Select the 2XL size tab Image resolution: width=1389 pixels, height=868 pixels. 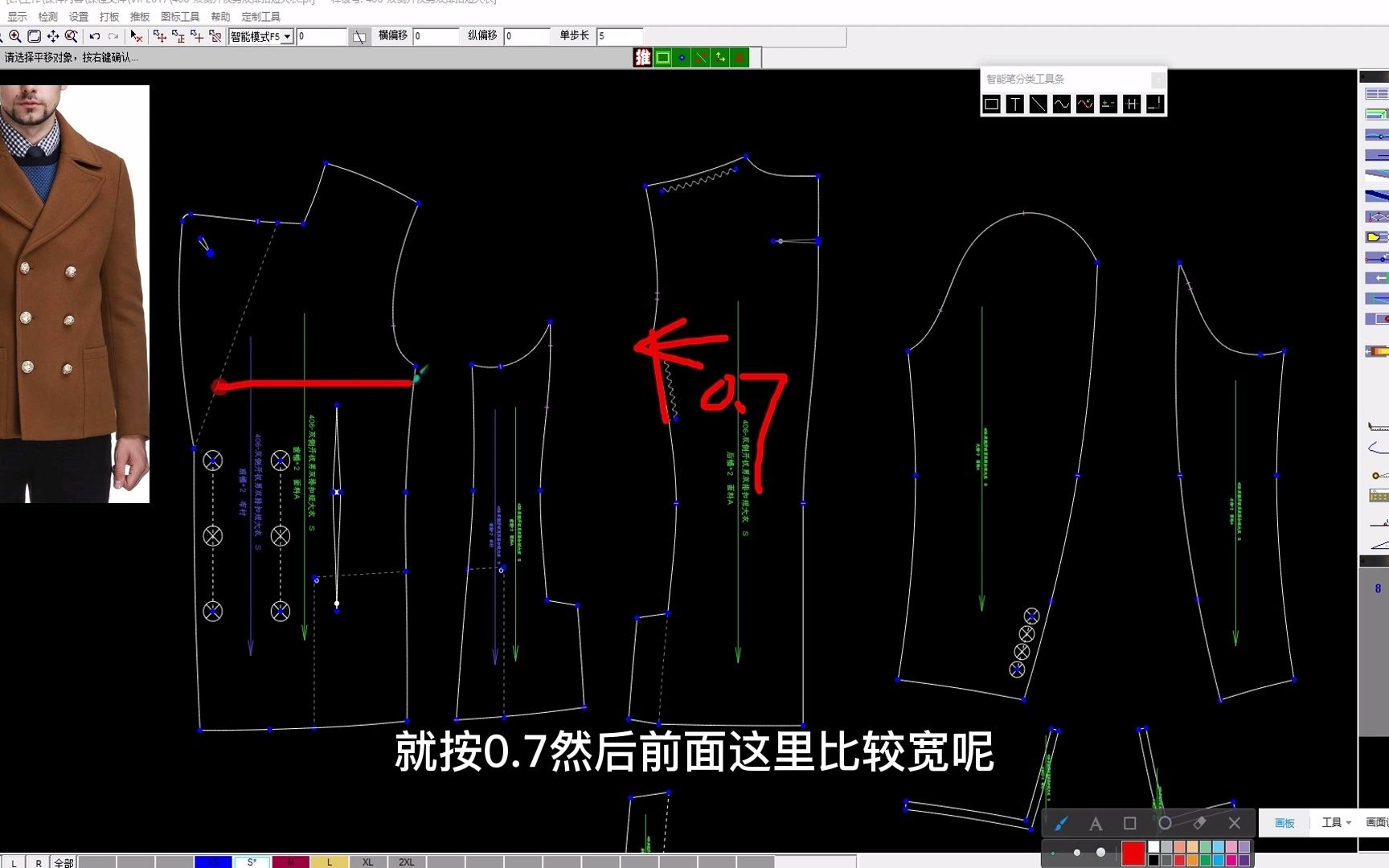[406, 862]
